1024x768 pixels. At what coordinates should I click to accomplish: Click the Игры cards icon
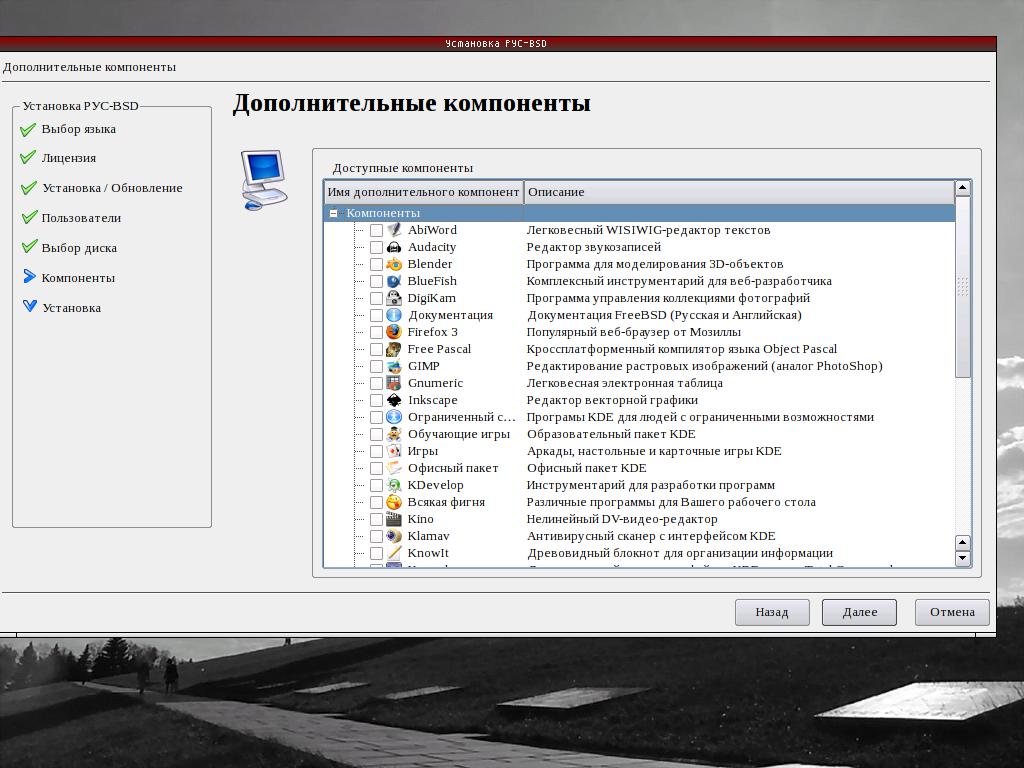(x=394, y=451)
